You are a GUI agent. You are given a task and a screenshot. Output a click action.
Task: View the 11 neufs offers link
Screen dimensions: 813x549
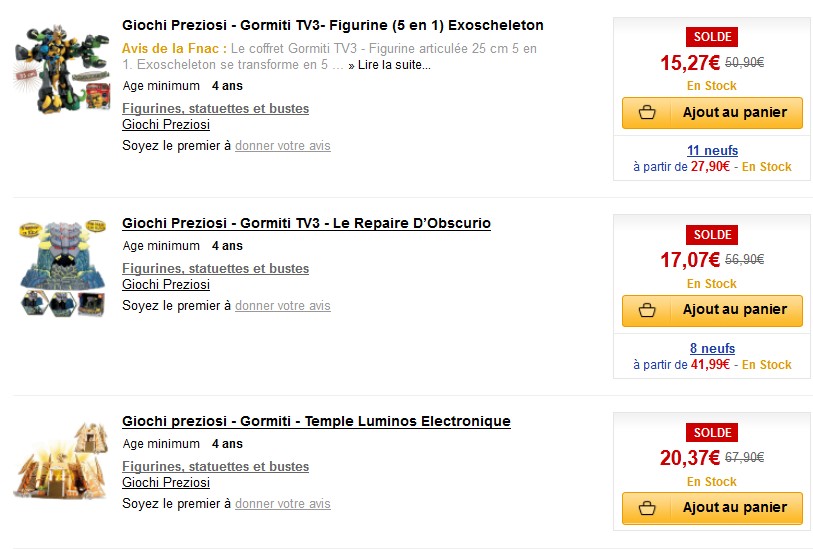712,150
